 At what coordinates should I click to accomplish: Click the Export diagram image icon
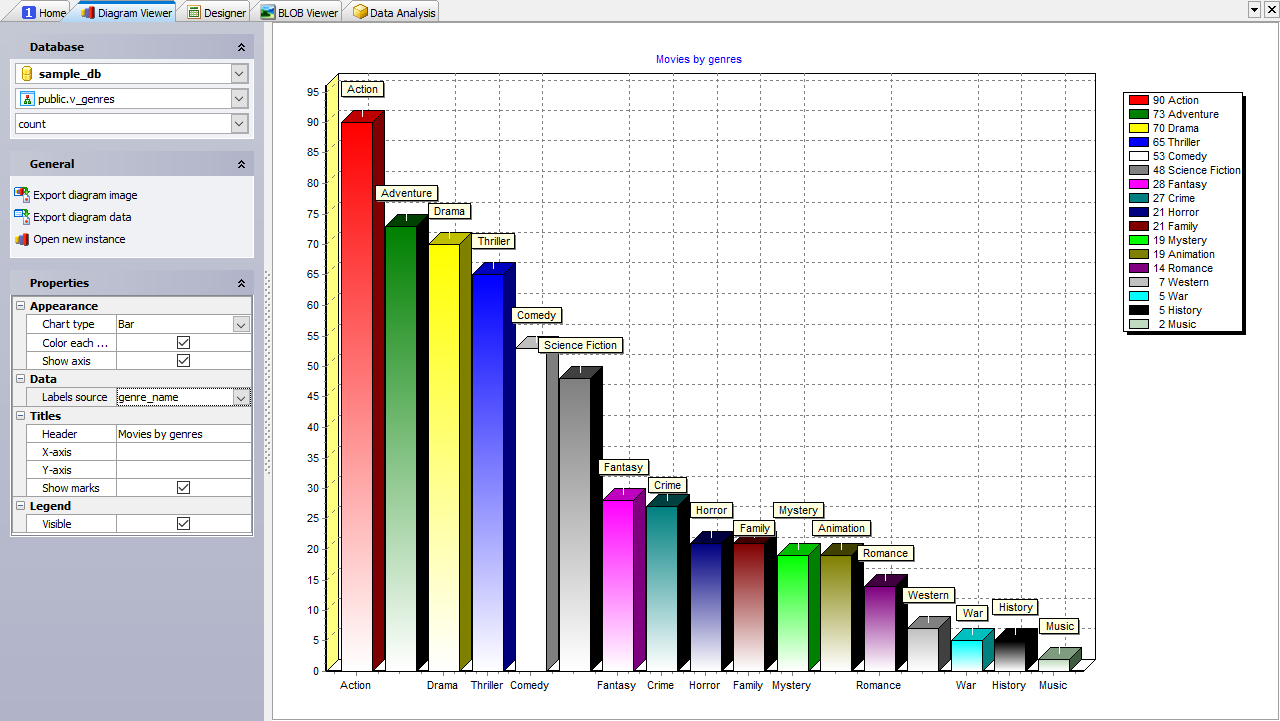pyautogui.click(x=22, y=195)
